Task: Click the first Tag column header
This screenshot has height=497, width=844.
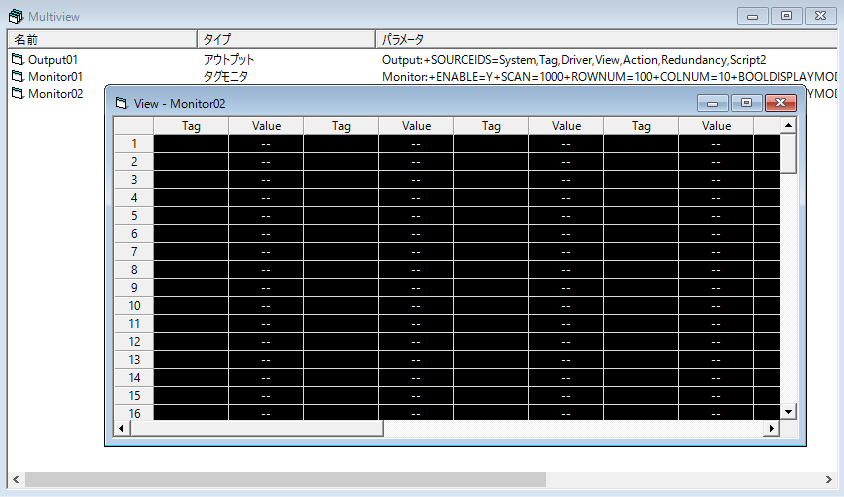Action: (x=191, y=126)
